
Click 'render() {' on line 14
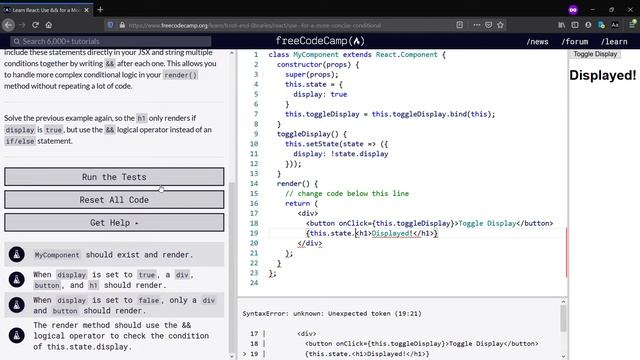pyautogui.click(x=297, y=184)
